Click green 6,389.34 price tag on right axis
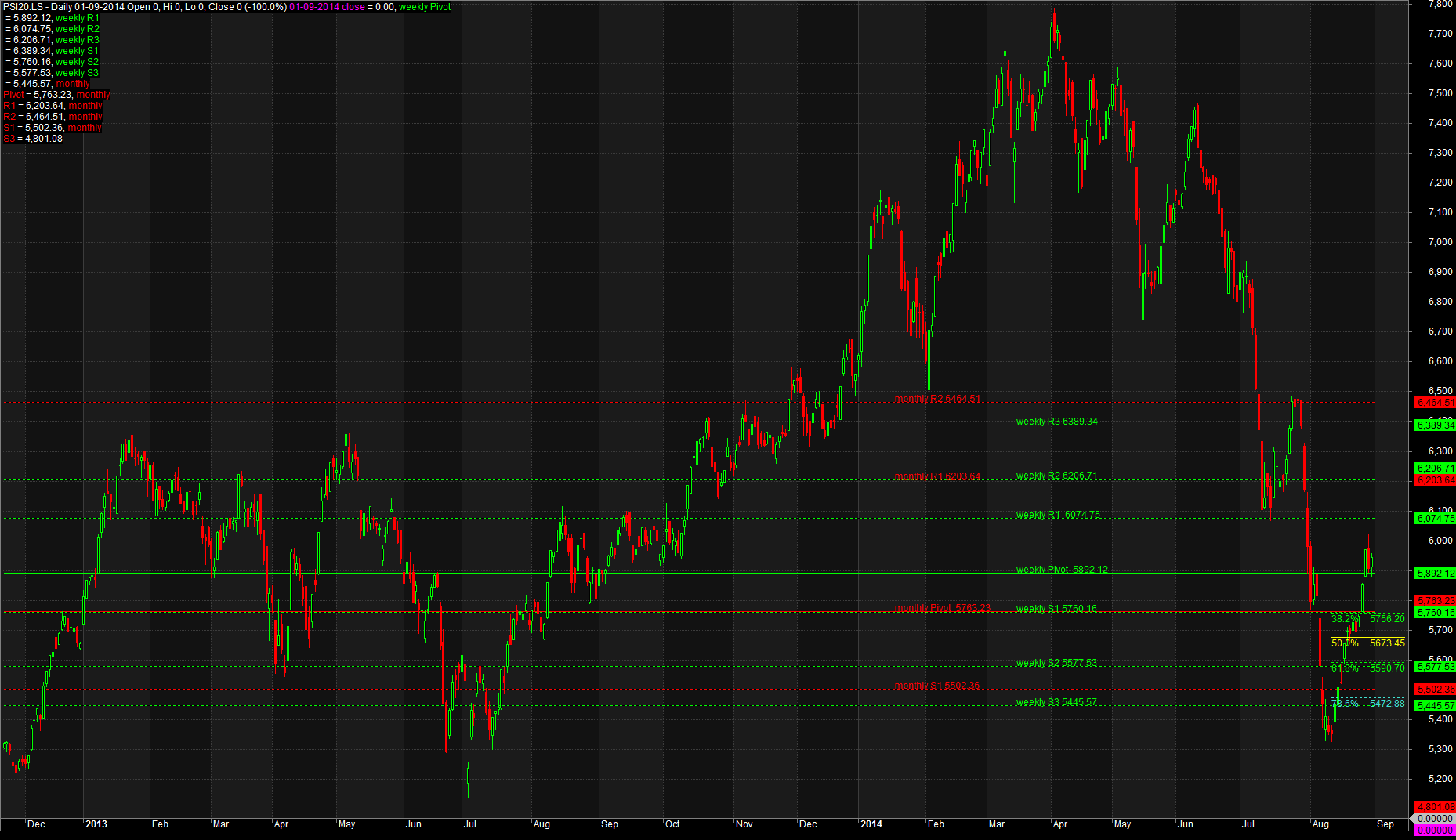The height and width of the screenshot is (840, 1456). click(1435, 425)
